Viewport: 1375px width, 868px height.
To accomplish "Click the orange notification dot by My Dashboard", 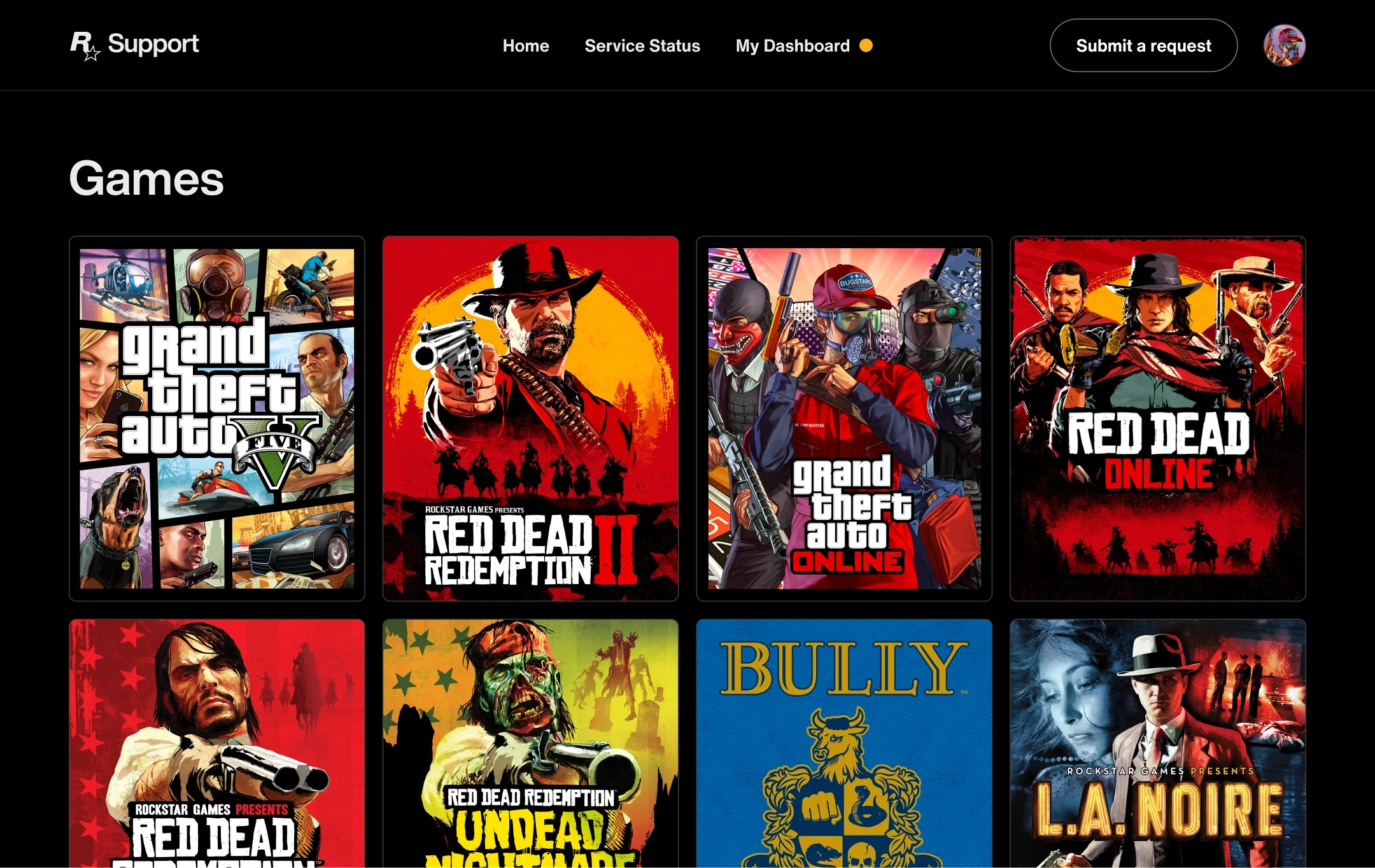I will pyautogui.click(x=866, y=46).
